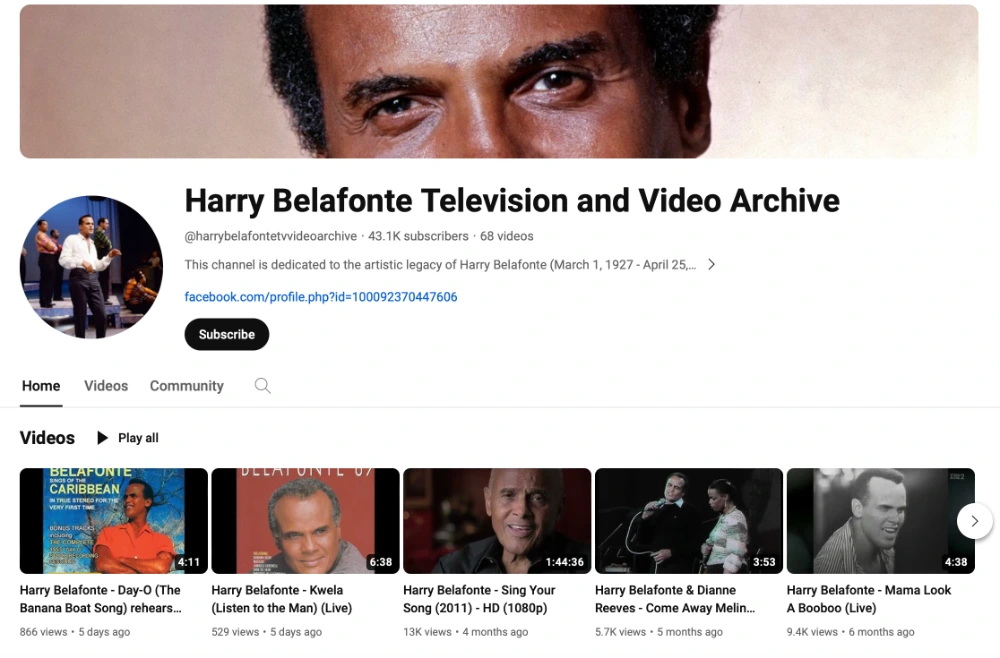The width and height of the screenshot is (1000, 658).
Task: Click the Play all label
Action: click(x=138, y=438)
